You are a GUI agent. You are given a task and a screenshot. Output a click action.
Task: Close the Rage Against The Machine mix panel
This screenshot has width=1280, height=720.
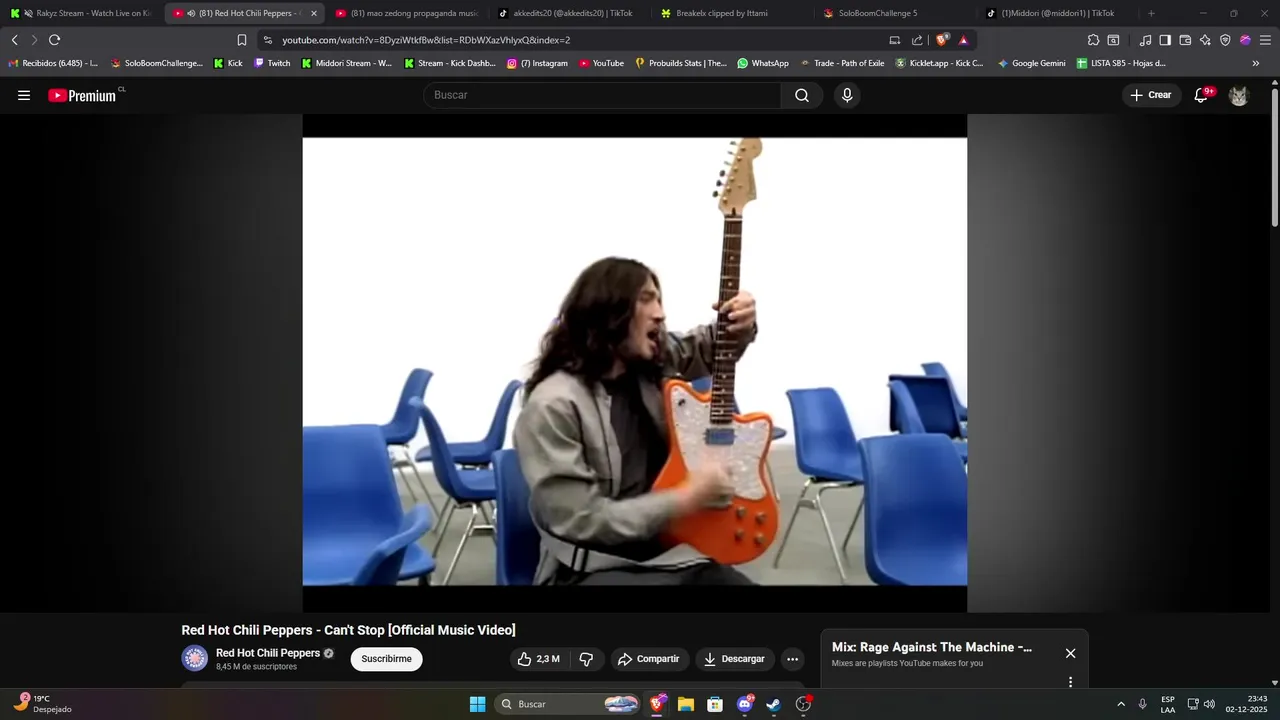click(x=1070, y=653)
